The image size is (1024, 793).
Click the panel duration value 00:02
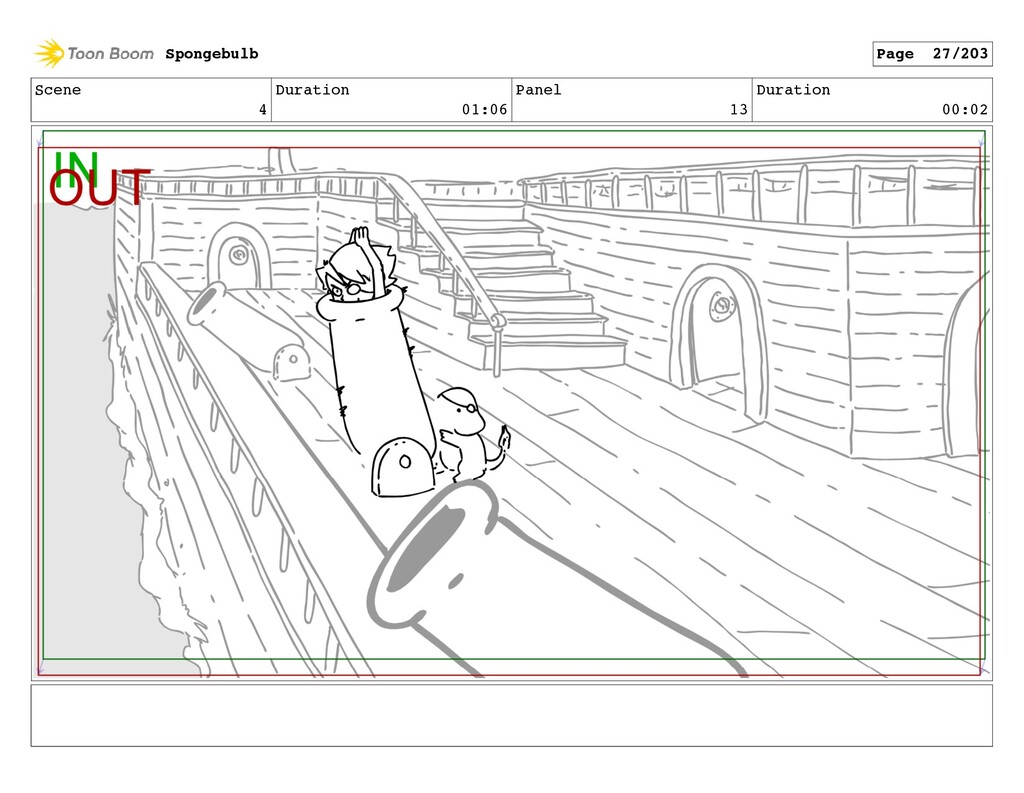pos(965,110)
